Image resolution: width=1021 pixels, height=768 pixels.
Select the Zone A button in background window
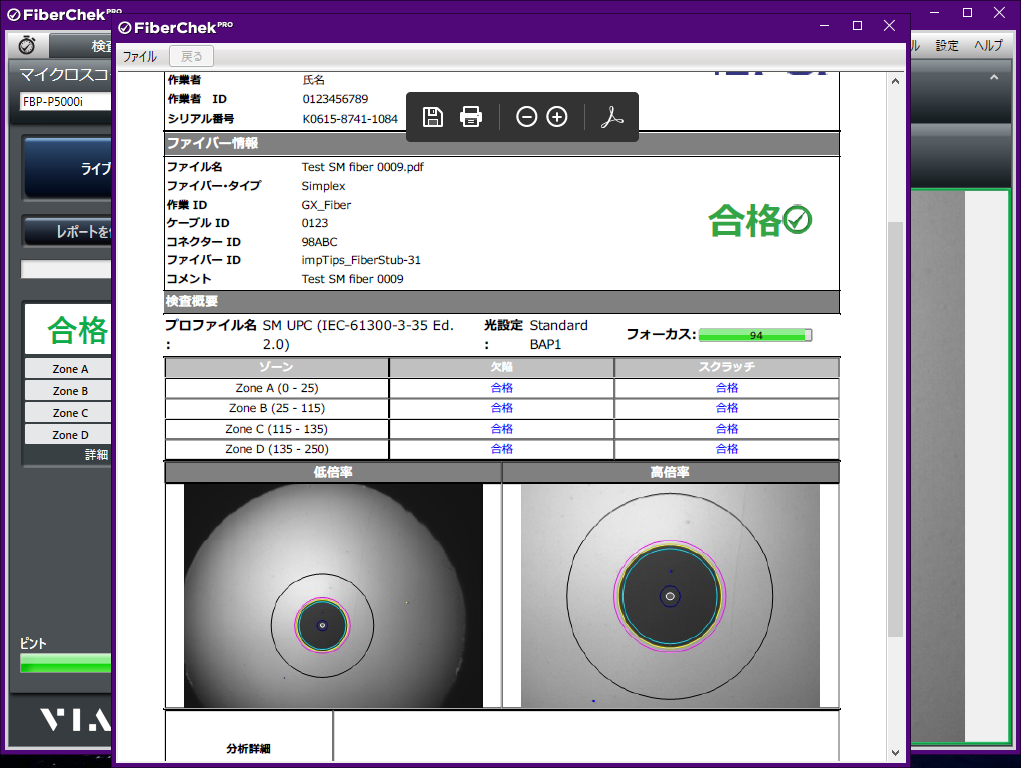[x=68, y=369]
